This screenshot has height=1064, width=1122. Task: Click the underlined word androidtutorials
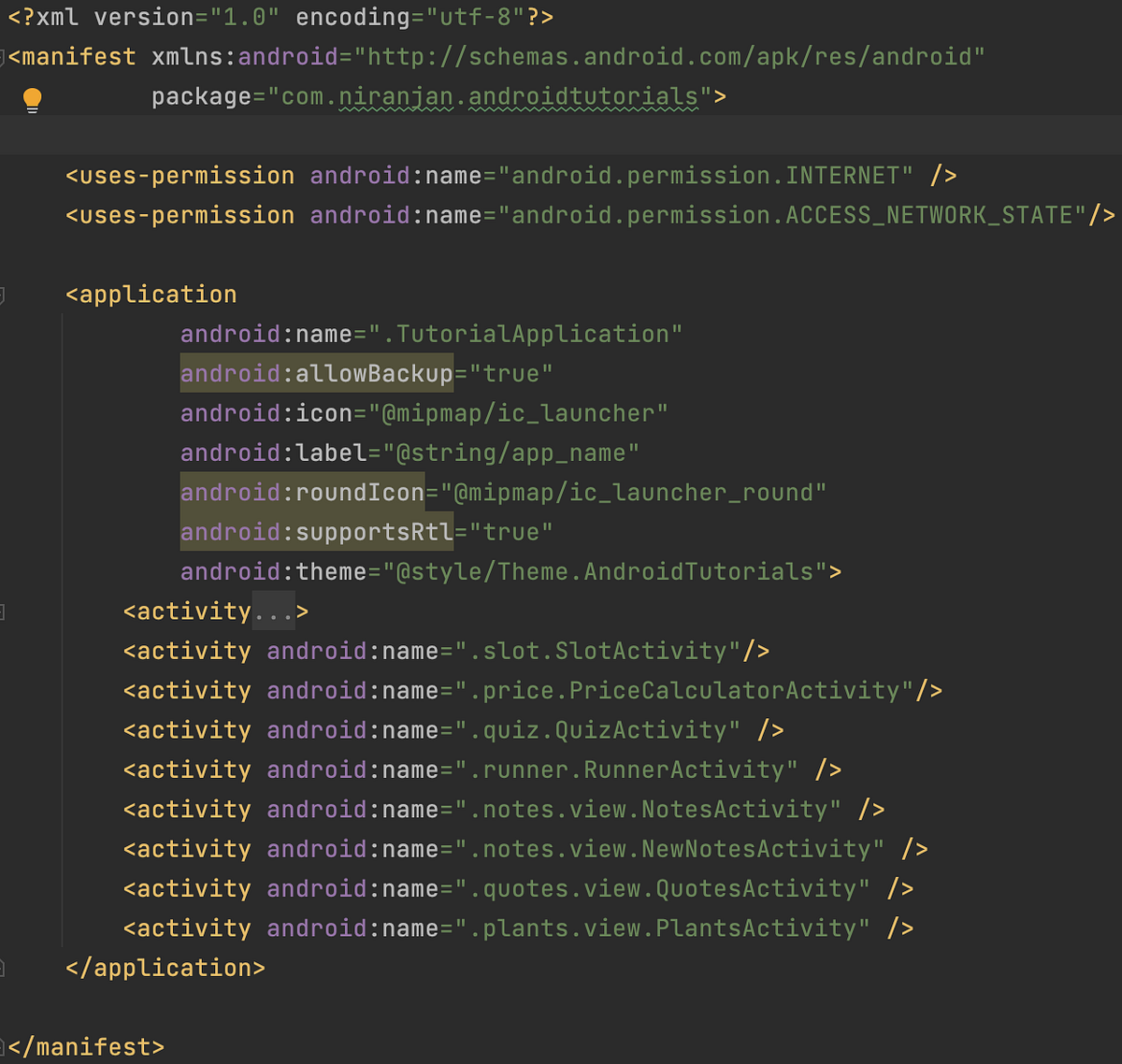coord(583,95)
